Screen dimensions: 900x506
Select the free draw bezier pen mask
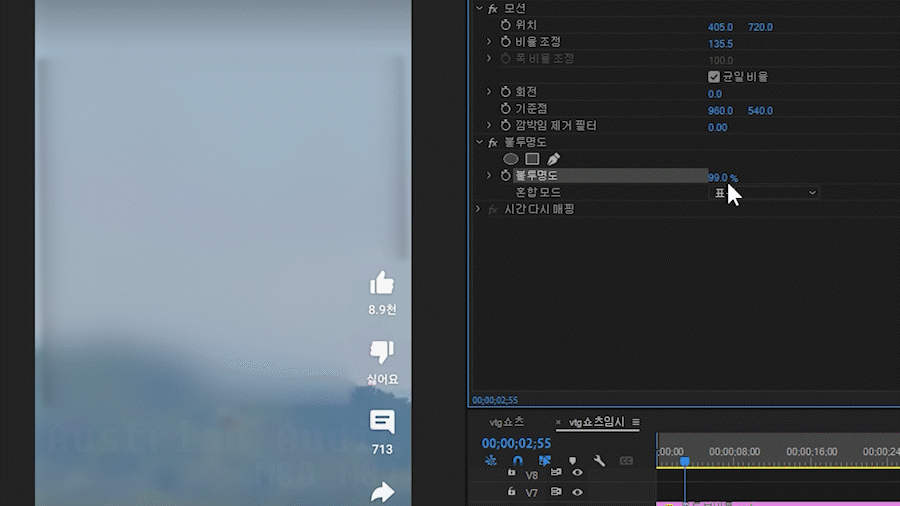click(x=553, y=159)
